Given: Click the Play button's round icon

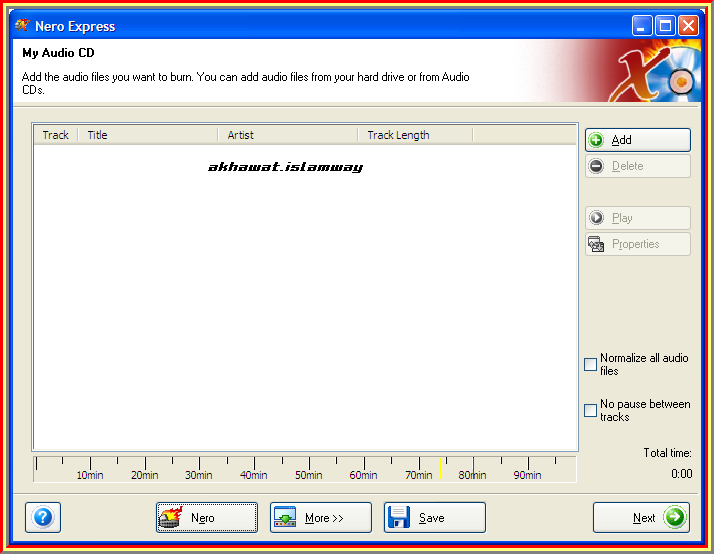Looking at the screenshot, I should click(x=596, y=218).
